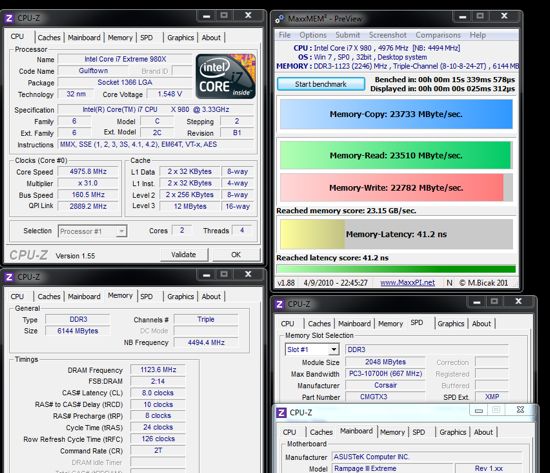
Task: Open SPD tab in top CPU-Z window
Action: click(x=147, y=38)
